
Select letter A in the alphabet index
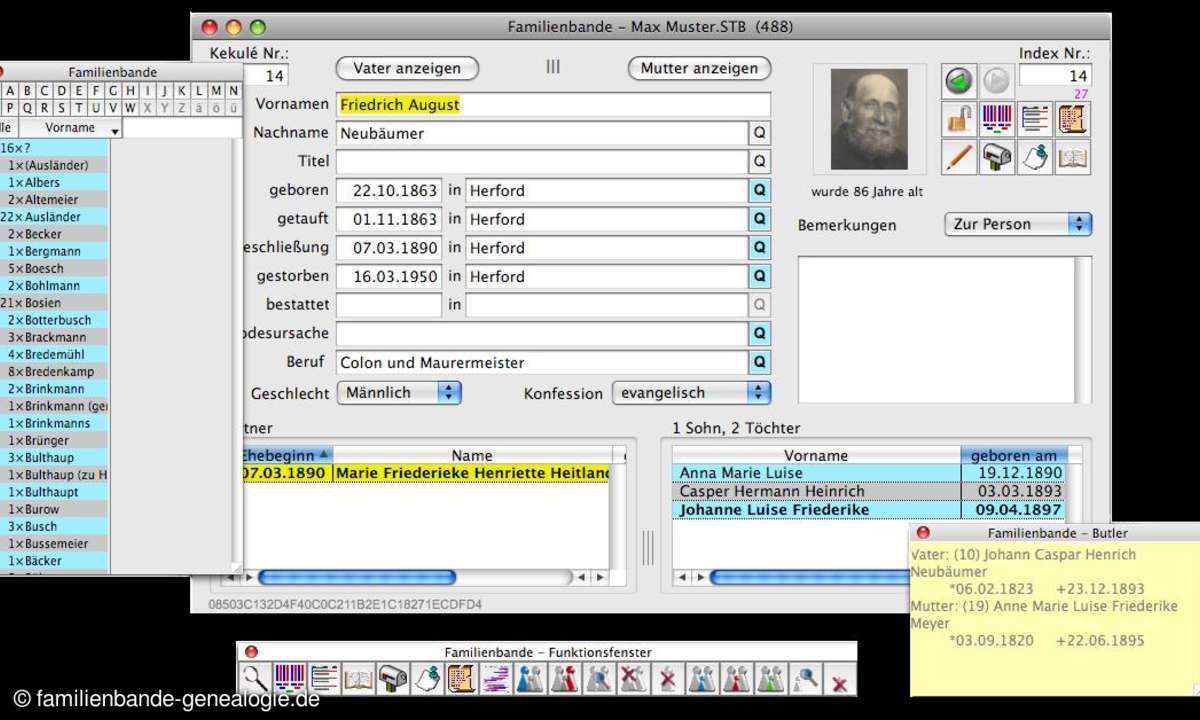(x=10, y=90)
